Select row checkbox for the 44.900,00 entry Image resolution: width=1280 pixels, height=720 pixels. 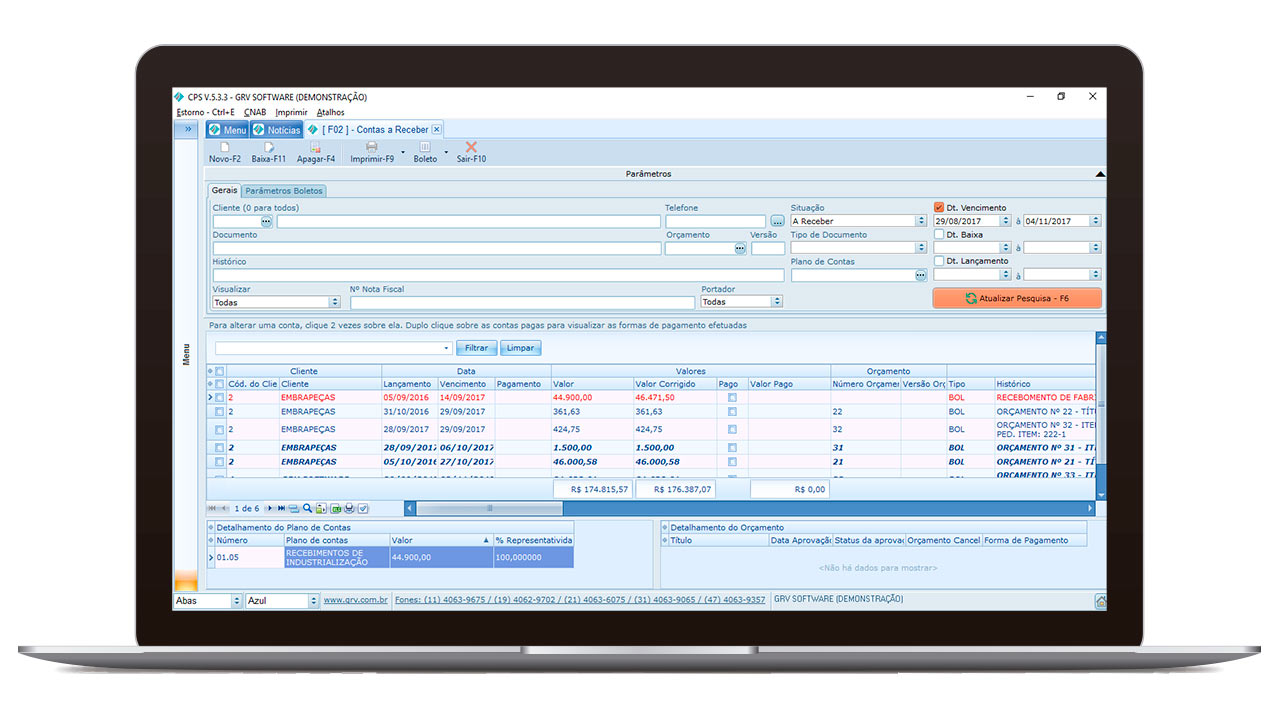coord(220,397)
